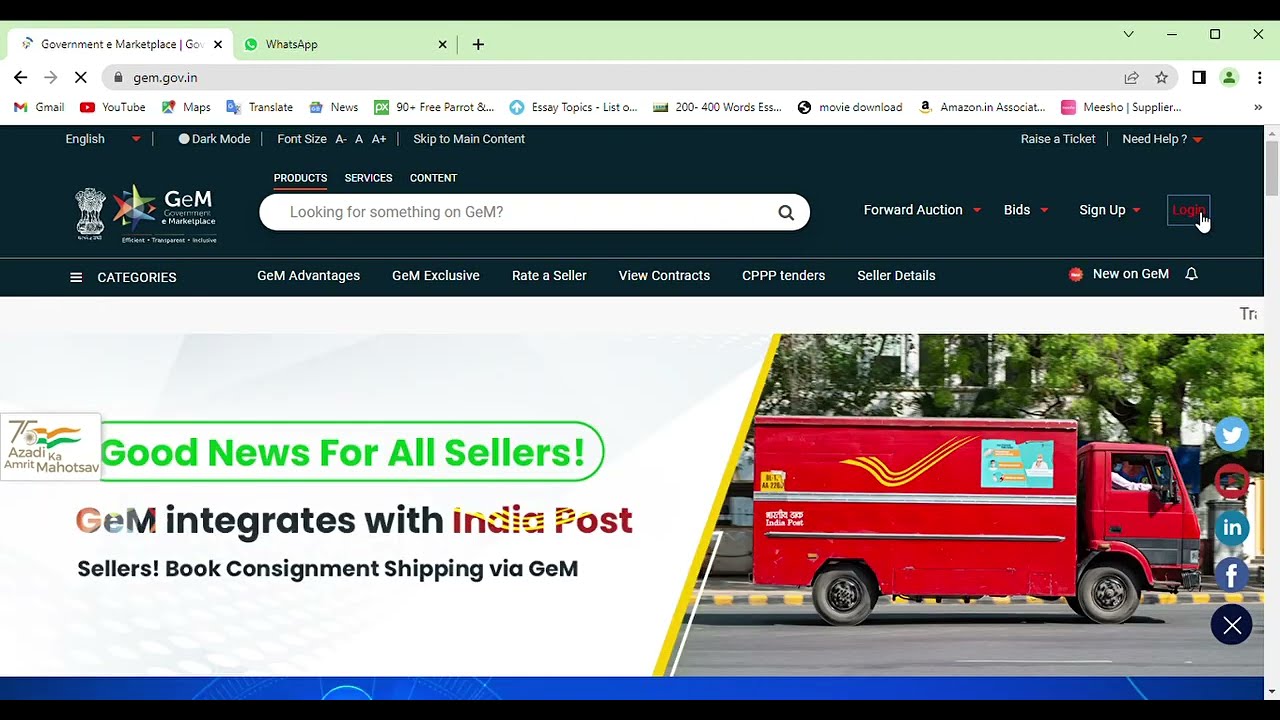
Task: Open movie download bookmark
Action: [850, 107]
